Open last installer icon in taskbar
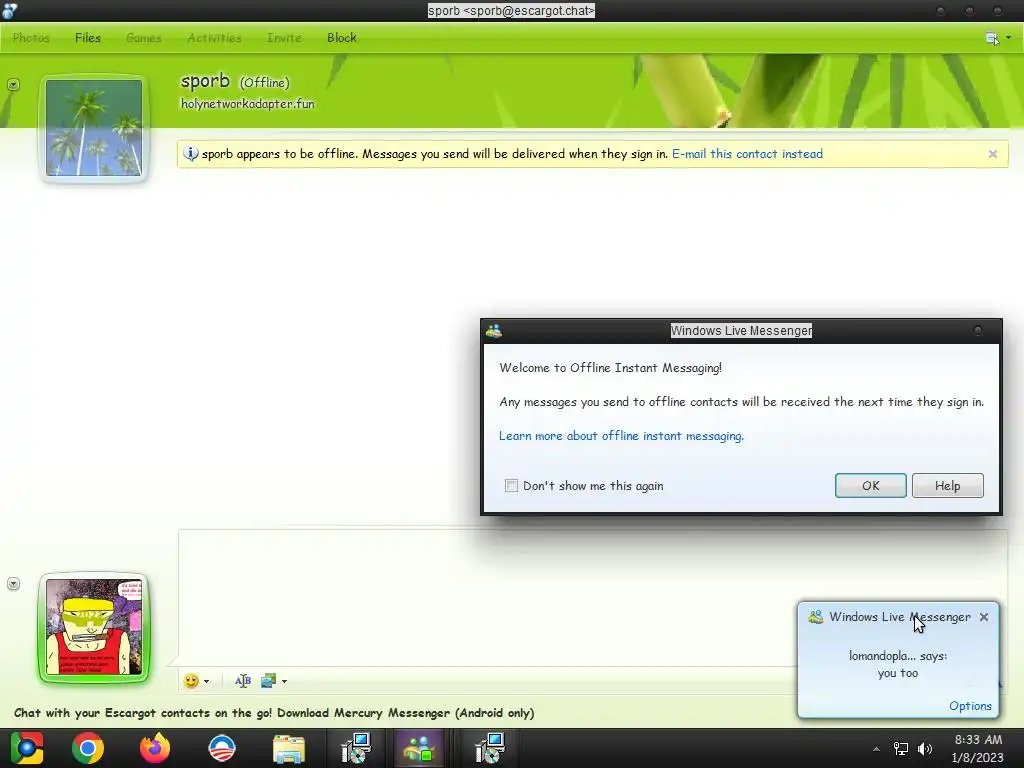Viewport: 1024px width, 768px height. point(490,748)
